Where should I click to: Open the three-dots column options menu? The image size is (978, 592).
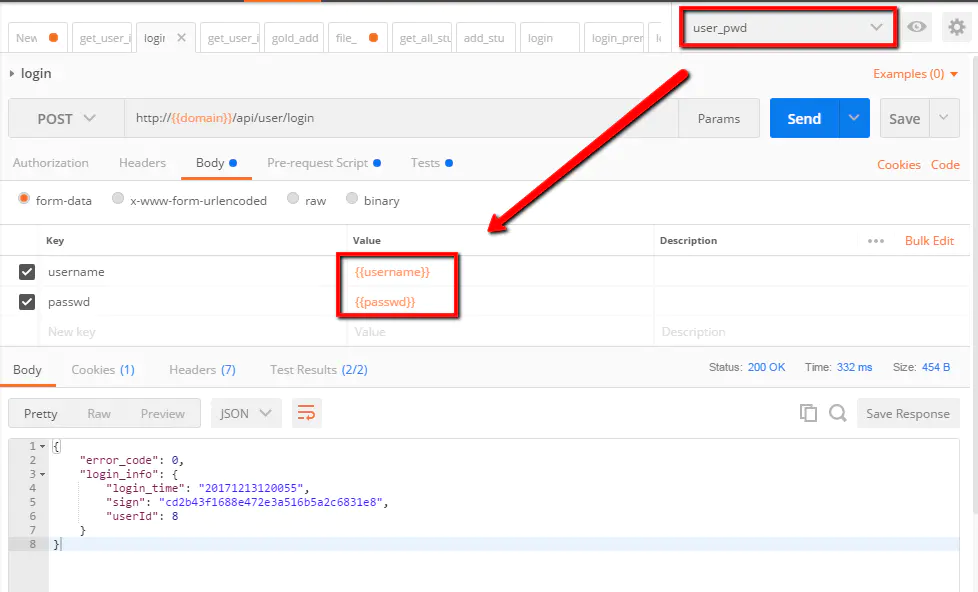pyautogui.click(x=876, y=241)
